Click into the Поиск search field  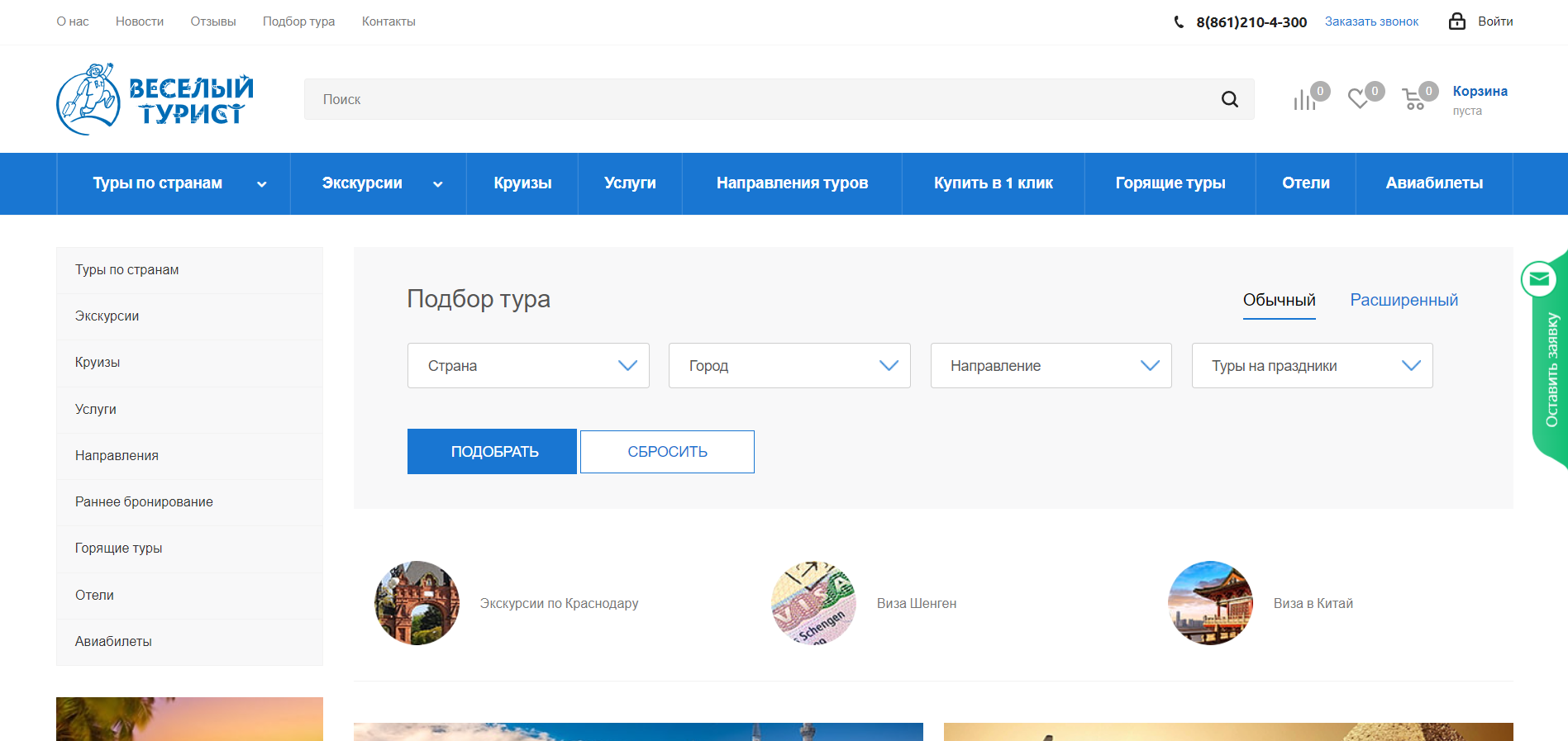[x=760, y=99]
